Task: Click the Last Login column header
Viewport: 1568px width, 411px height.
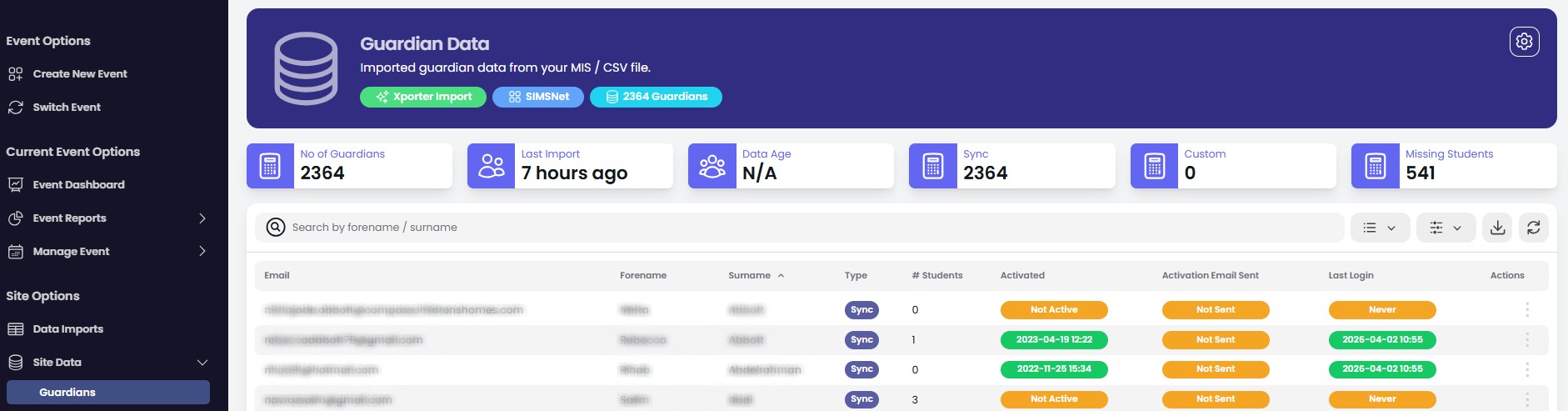Action: point(1351,275)
